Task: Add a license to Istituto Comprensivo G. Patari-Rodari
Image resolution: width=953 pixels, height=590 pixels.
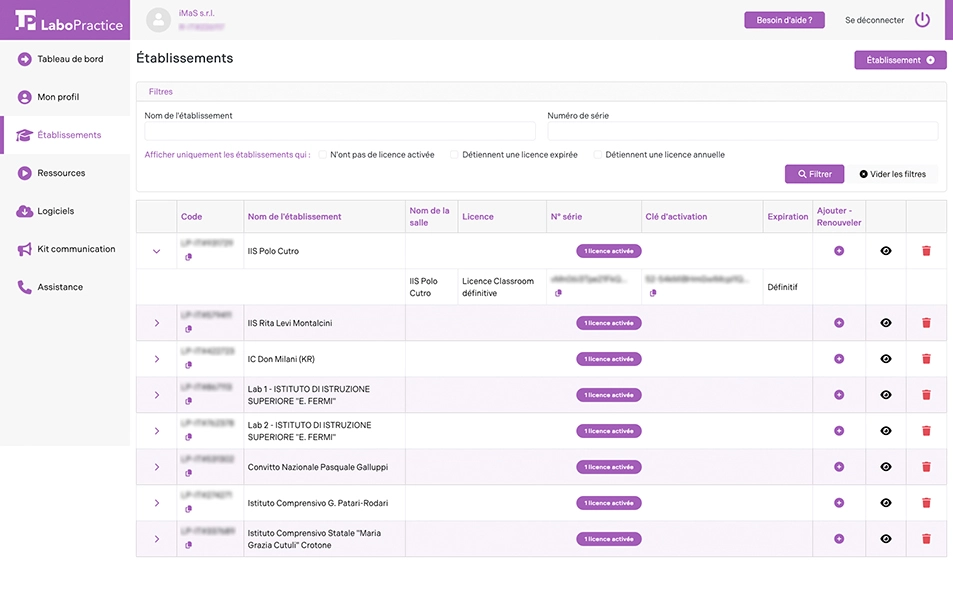Action: (x=838, y=503)
